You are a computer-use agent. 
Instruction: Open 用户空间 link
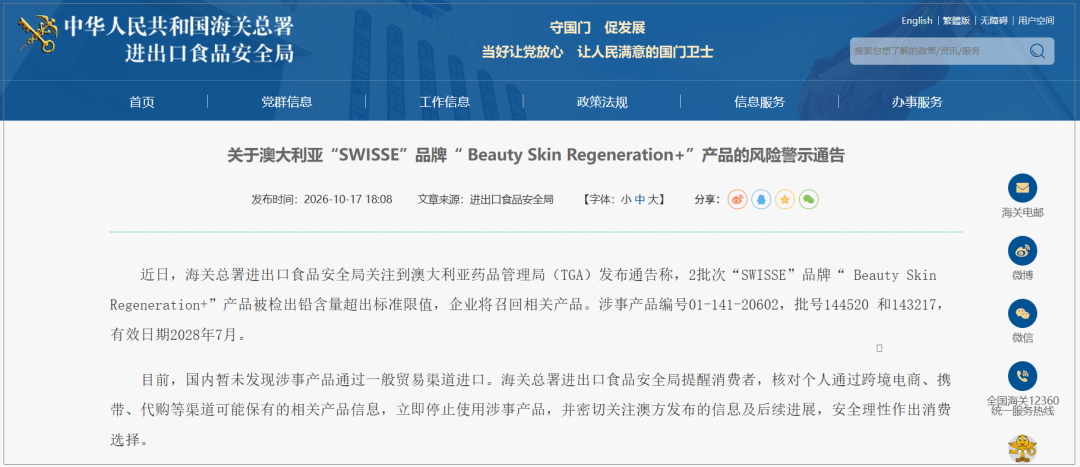pos(1037,21)
